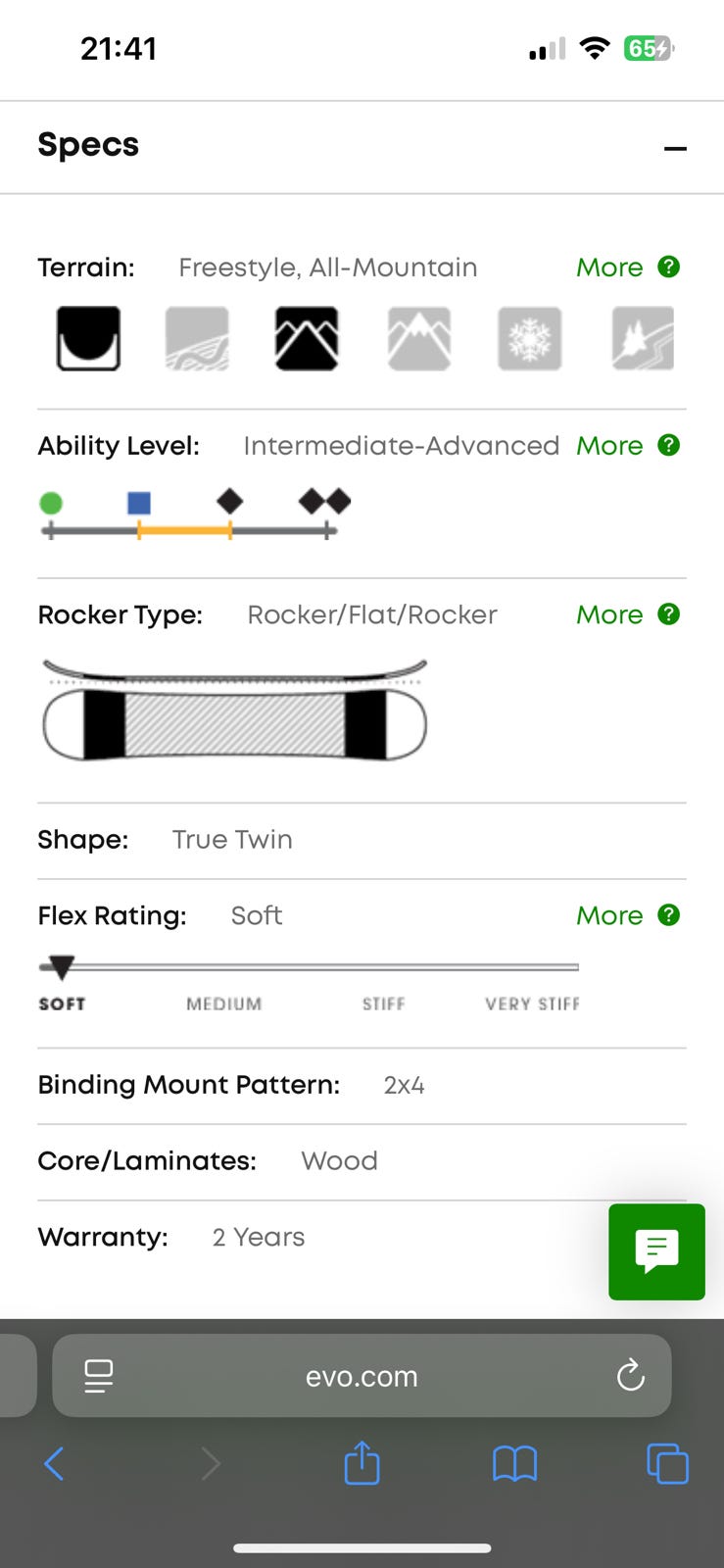The width and height of the screenshot is (724, 1568).
Task: Tap the all-mountain terrain icon
Action: (x=307, y=338)
